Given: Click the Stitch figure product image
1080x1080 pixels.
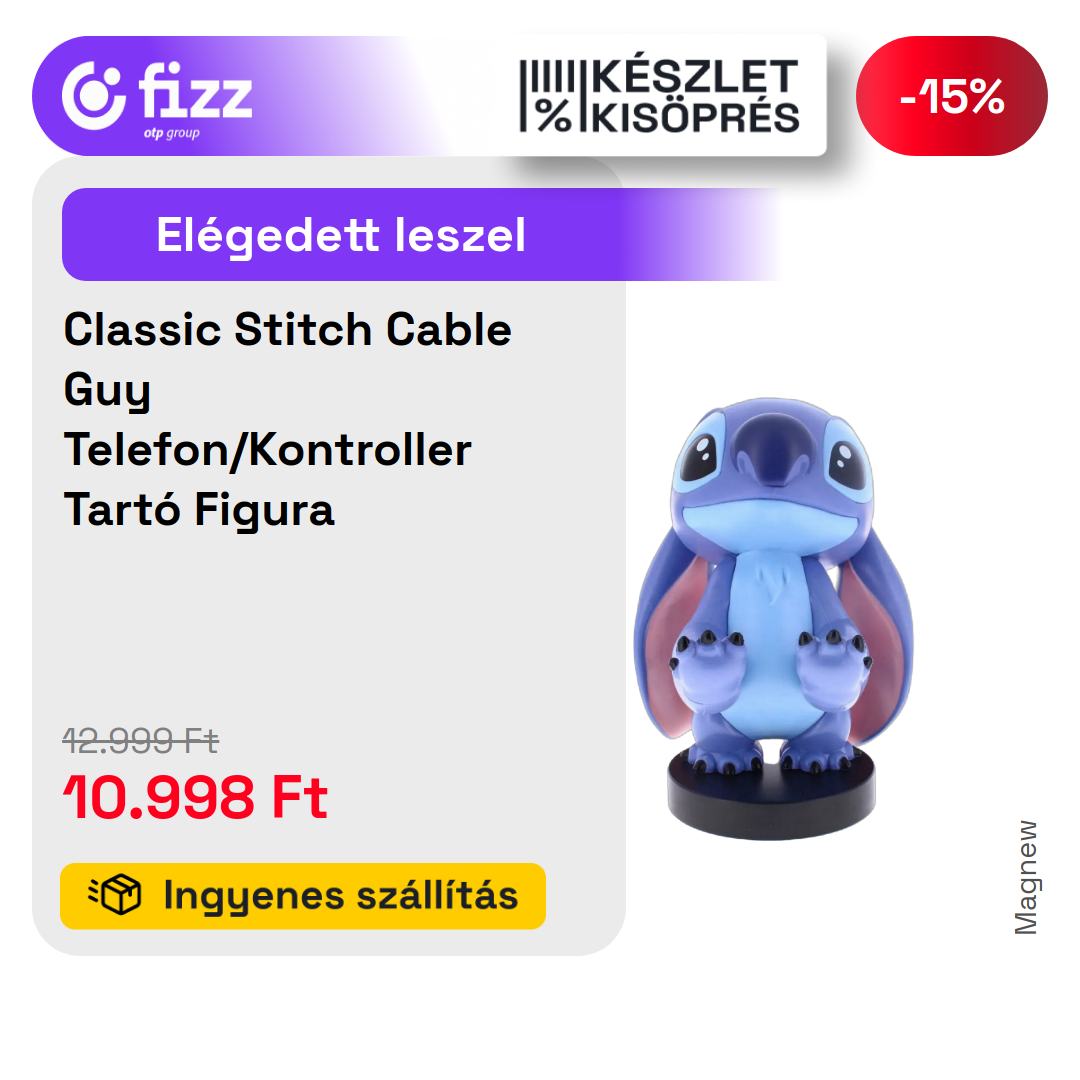Looking at the screenshot, I should pyautogui.click(x=773, y=618).
